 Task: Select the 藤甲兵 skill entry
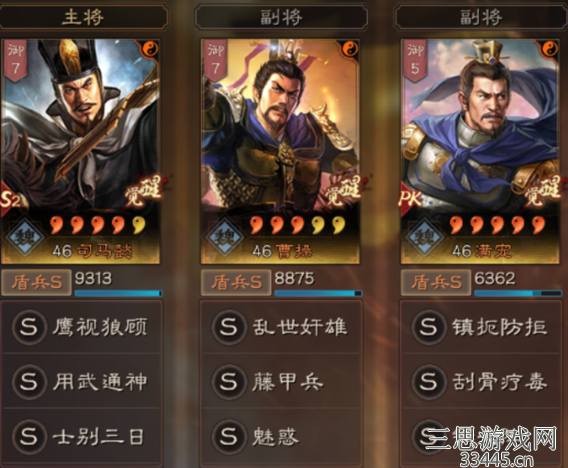tap(281, 381)
